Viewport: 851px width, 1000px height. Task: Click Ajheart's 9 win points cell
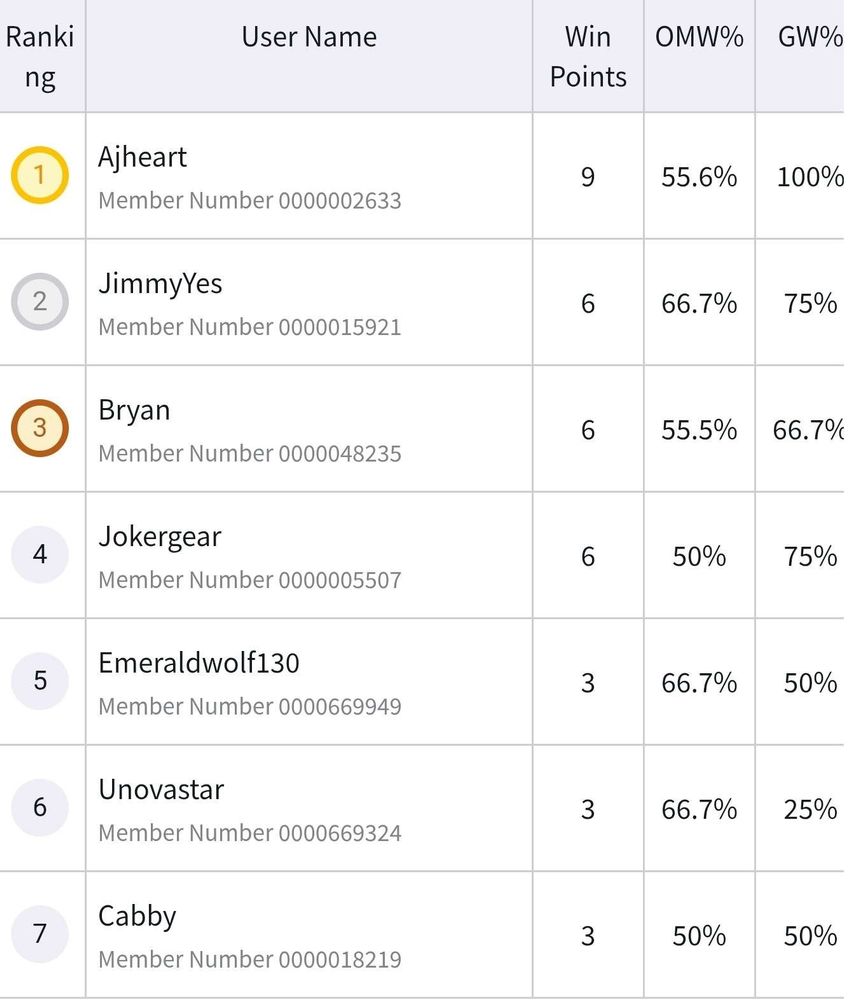click(x=588, y=177)
